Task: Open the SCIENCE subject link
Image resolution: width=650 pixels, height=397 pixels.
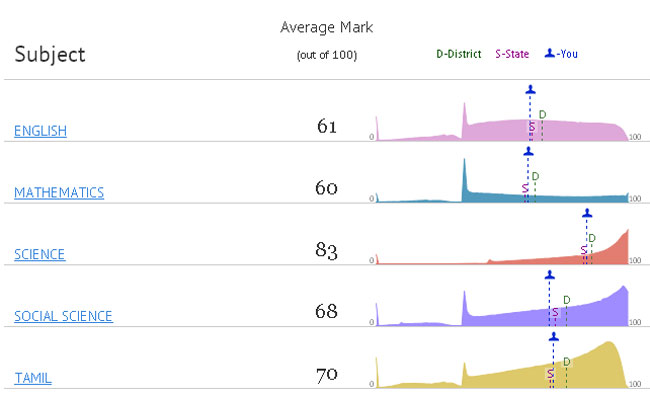Action: click(x=39, y=254)
